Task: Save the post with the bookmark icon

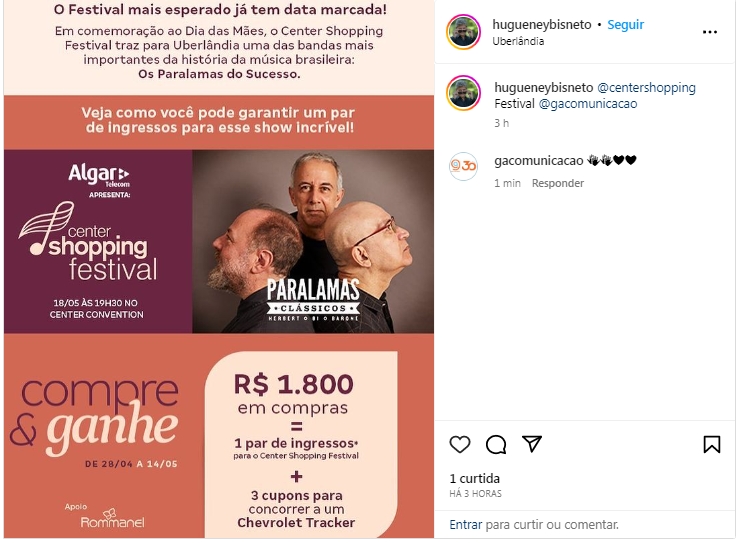Action: pos(712,444)
